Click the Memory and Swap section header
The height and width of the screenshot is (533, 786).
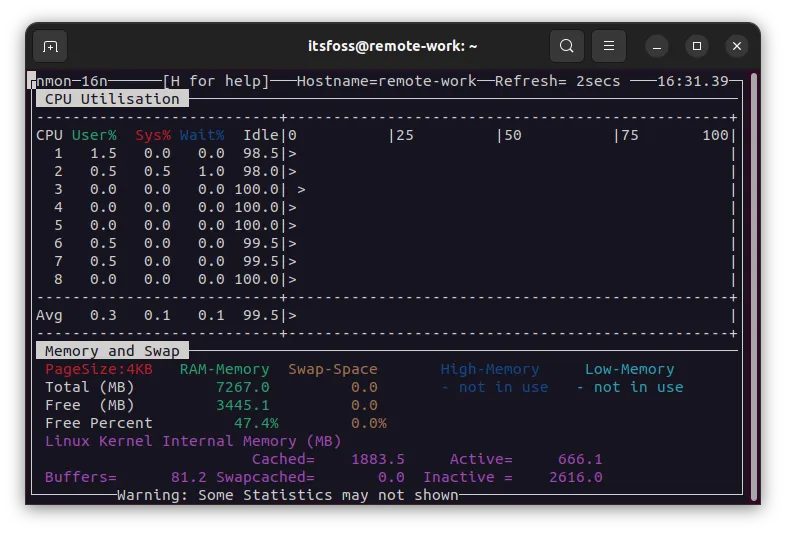(112, 351)
